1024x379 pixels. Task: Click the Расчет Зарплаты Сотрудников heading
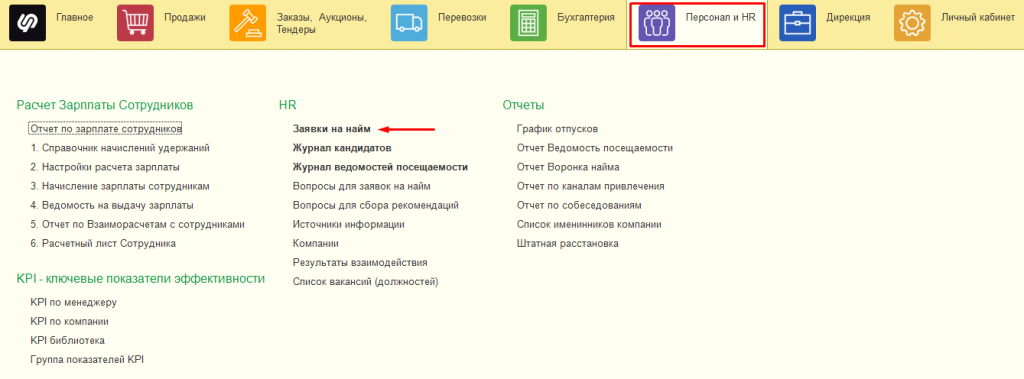coord(105,105)
